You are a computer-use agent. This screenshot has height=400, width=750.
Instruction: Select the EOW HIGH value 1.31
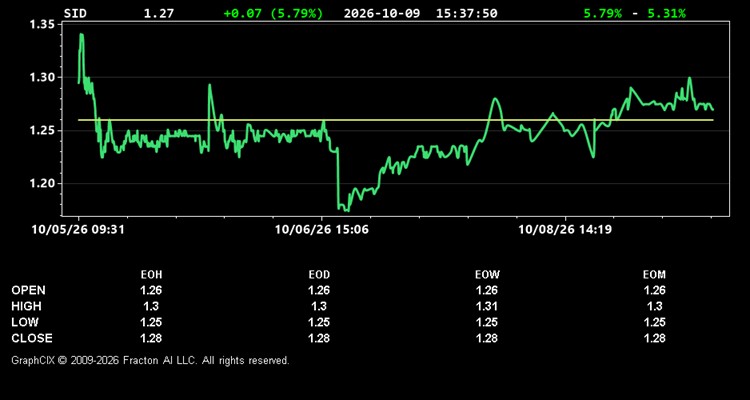487,306
